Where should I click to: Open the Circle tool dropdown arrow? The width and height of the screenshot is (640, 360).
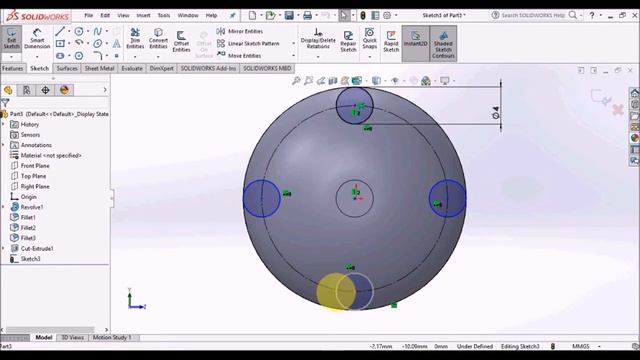tap(88, 31)
